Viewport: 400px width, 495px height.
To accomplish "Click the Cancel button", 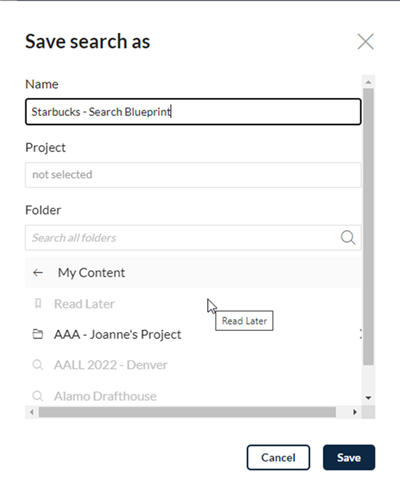I will click(x=278, y=457).
